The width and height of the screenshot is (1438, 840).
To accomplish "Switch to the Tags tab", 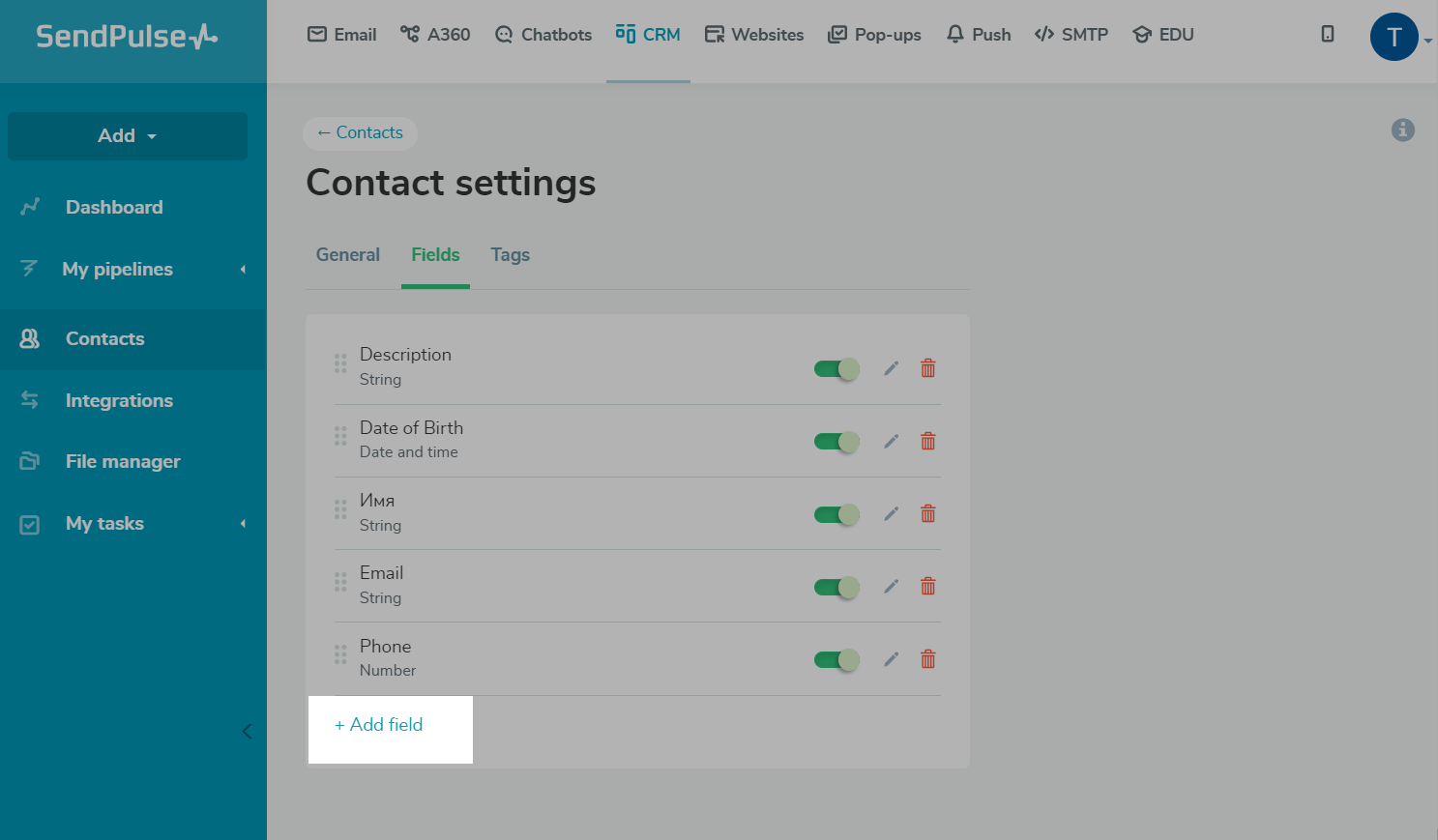I will (x=510, y=255).
